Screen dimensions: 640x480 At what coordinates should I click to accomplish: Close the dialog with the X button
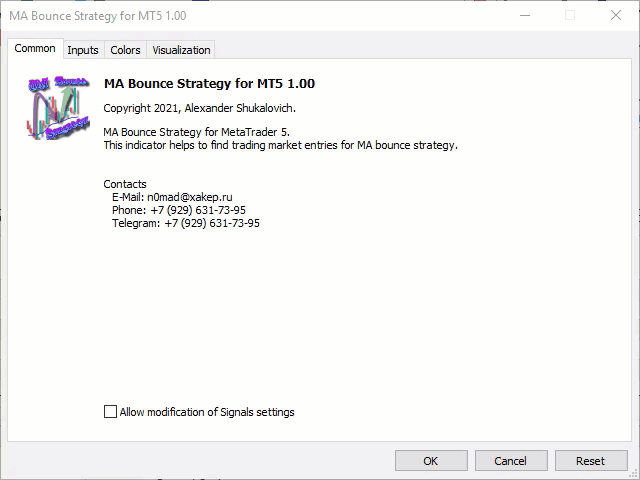pyautogui.click(x=616, y=16)
